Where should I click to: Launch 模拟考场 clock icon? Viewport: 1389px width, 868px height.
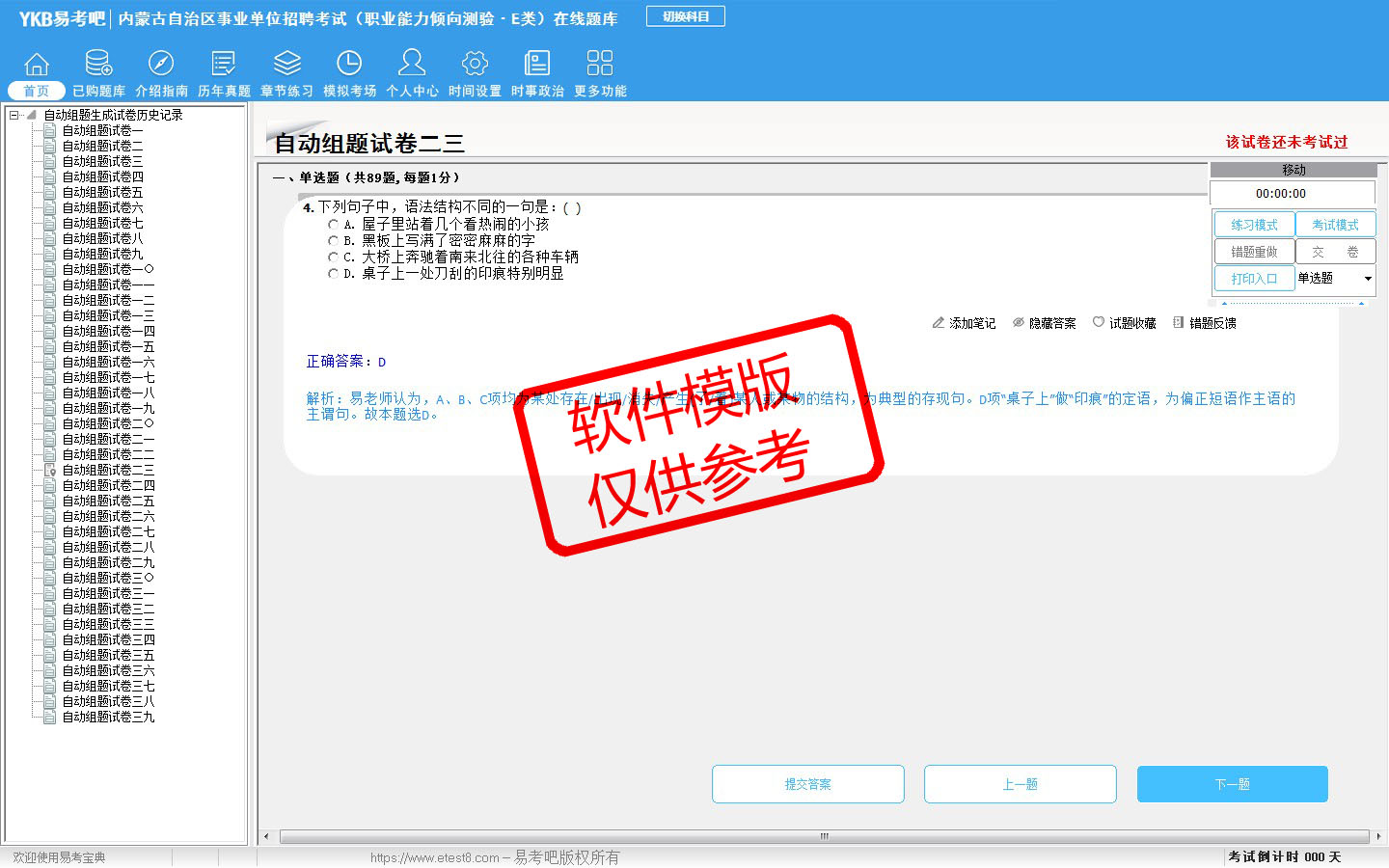[x=349, y=65]
